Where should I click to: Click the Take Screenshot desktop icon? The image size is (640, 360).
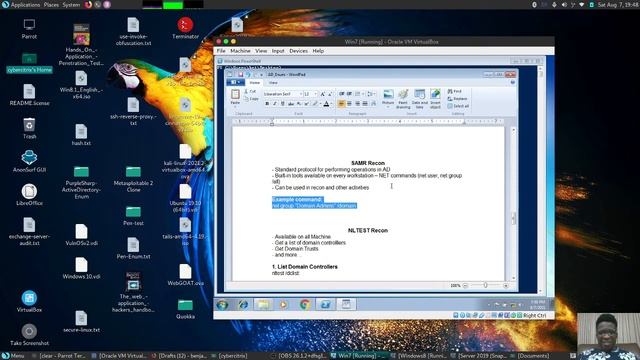[29, 335]
